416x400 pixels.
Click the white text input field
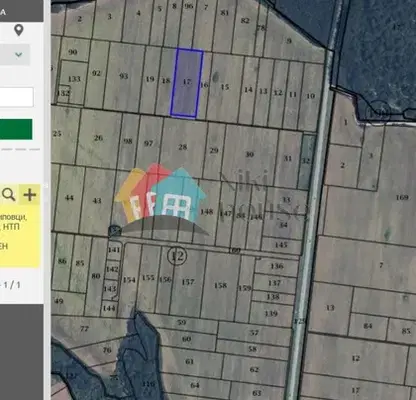pos(16,97)
